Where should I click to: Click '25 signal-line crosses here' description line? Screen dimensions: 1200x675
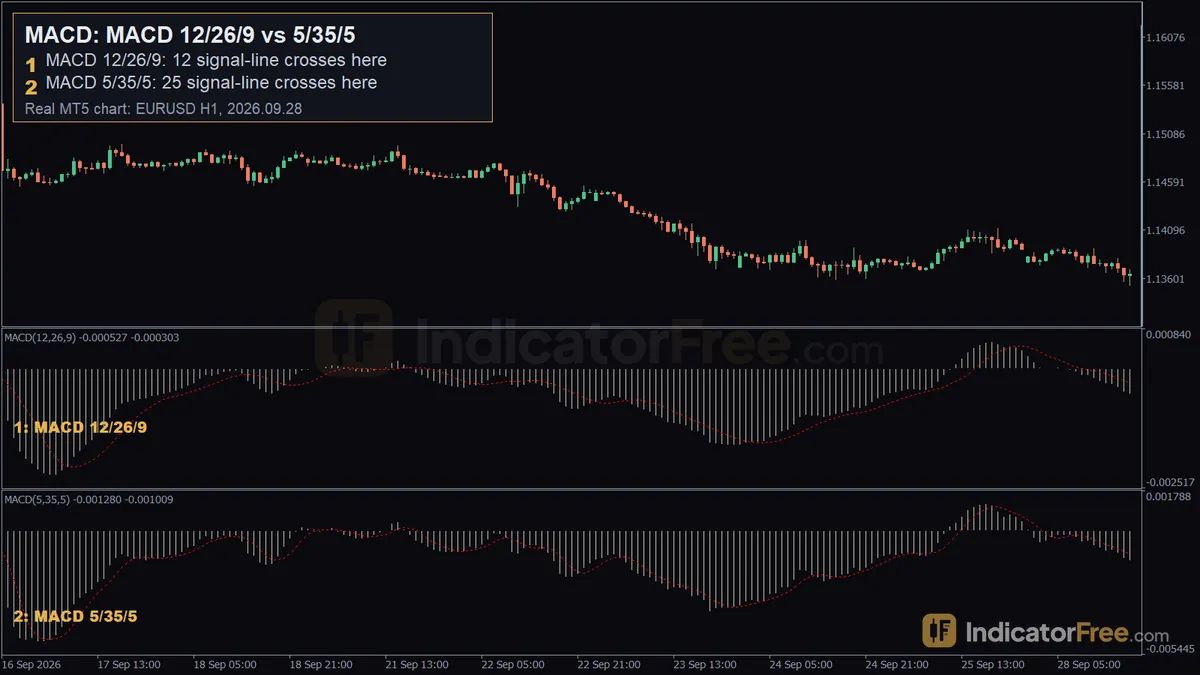(x=211, y=83)
